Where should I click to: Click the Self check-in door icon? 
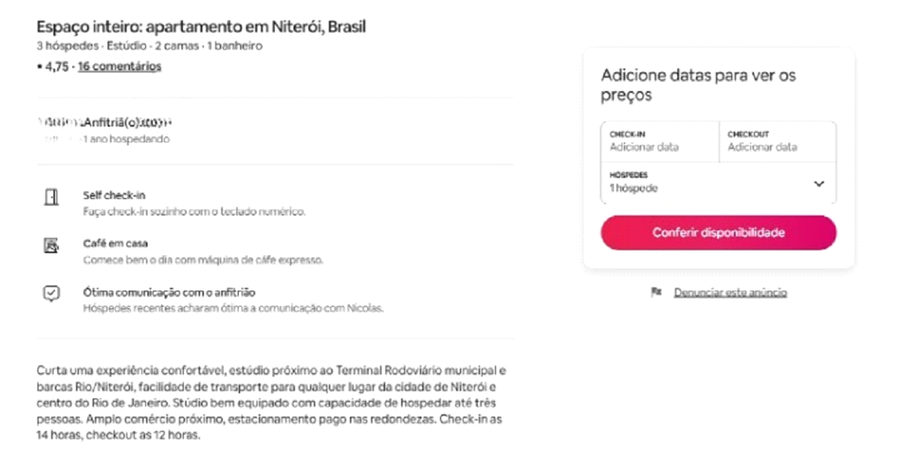coord(51,196)
